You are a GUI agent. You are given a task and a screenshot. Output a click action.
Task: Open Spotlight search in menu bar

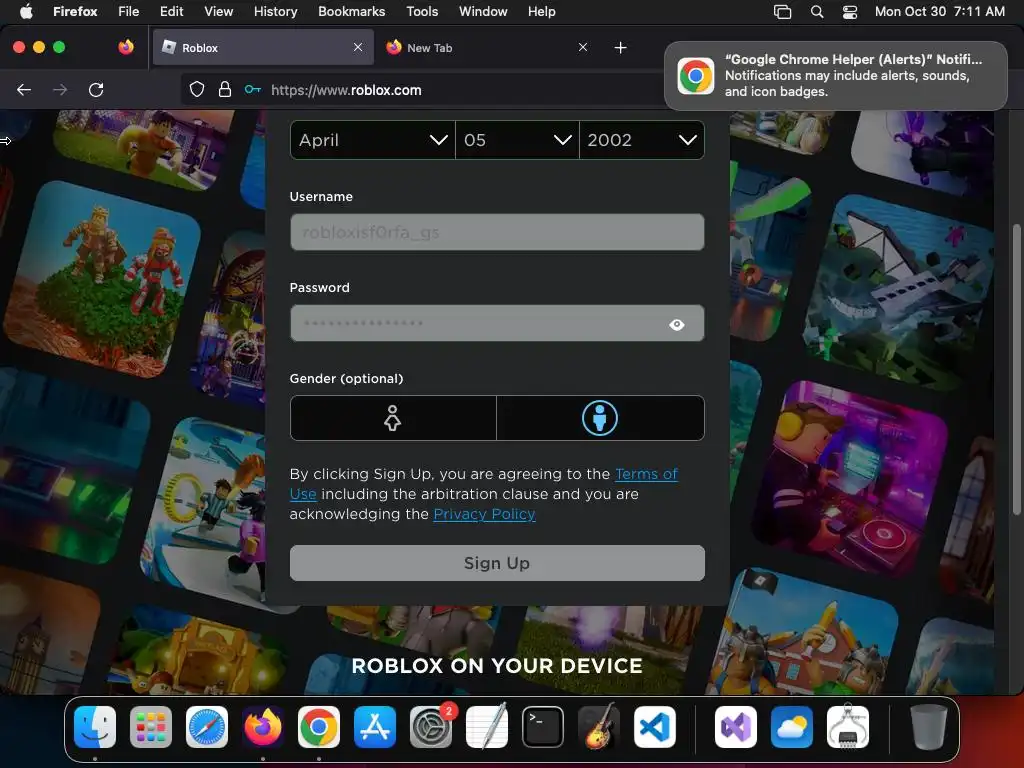pos(816,12)
